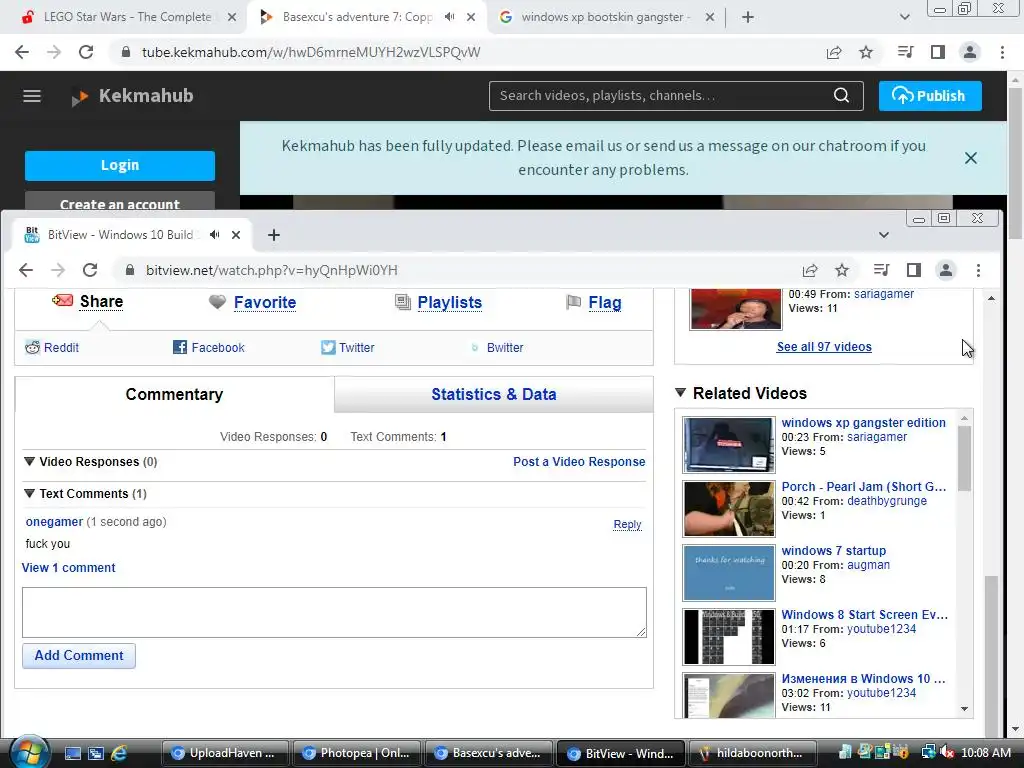Click View 1 comment link

69,568
